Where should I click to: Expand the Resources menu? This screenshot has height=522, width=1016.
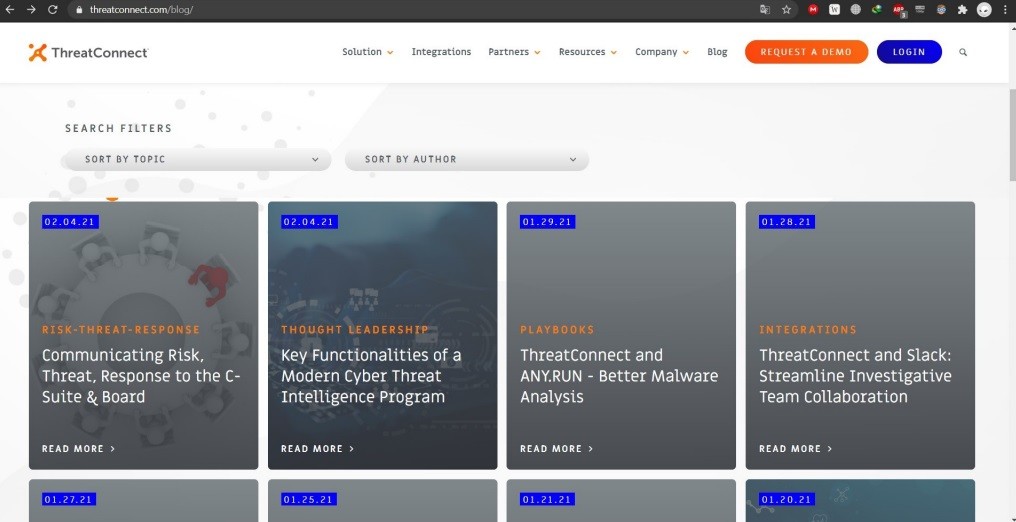[587, 52]
